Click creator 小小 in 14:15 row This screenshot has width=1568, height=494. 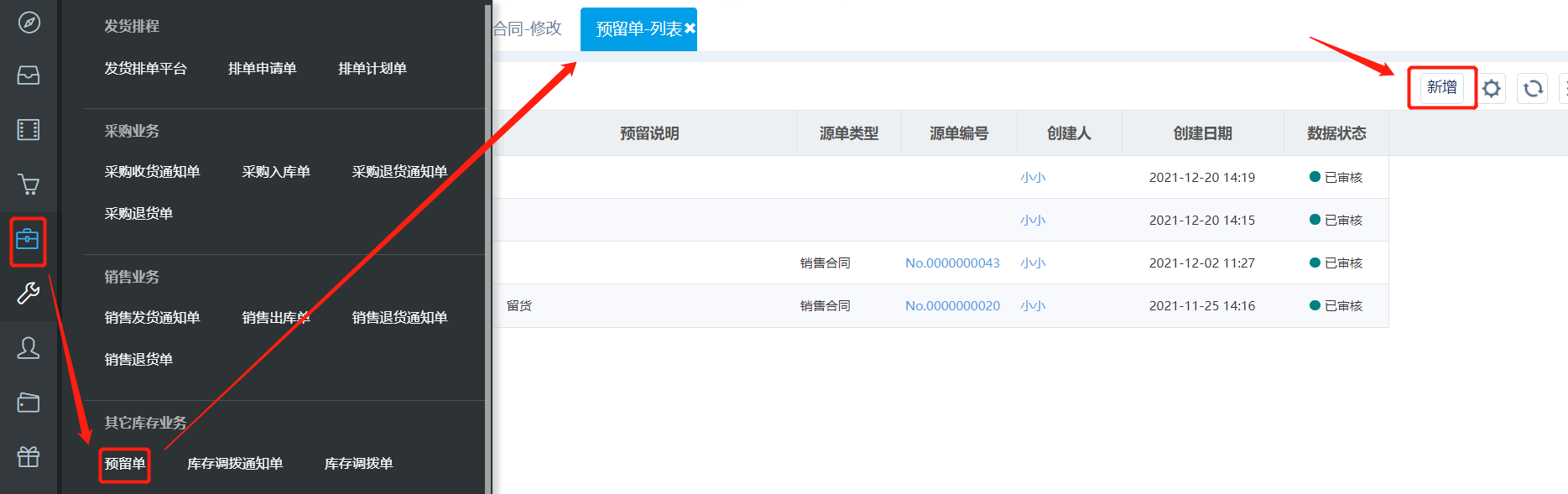(x=1033, y=221)
